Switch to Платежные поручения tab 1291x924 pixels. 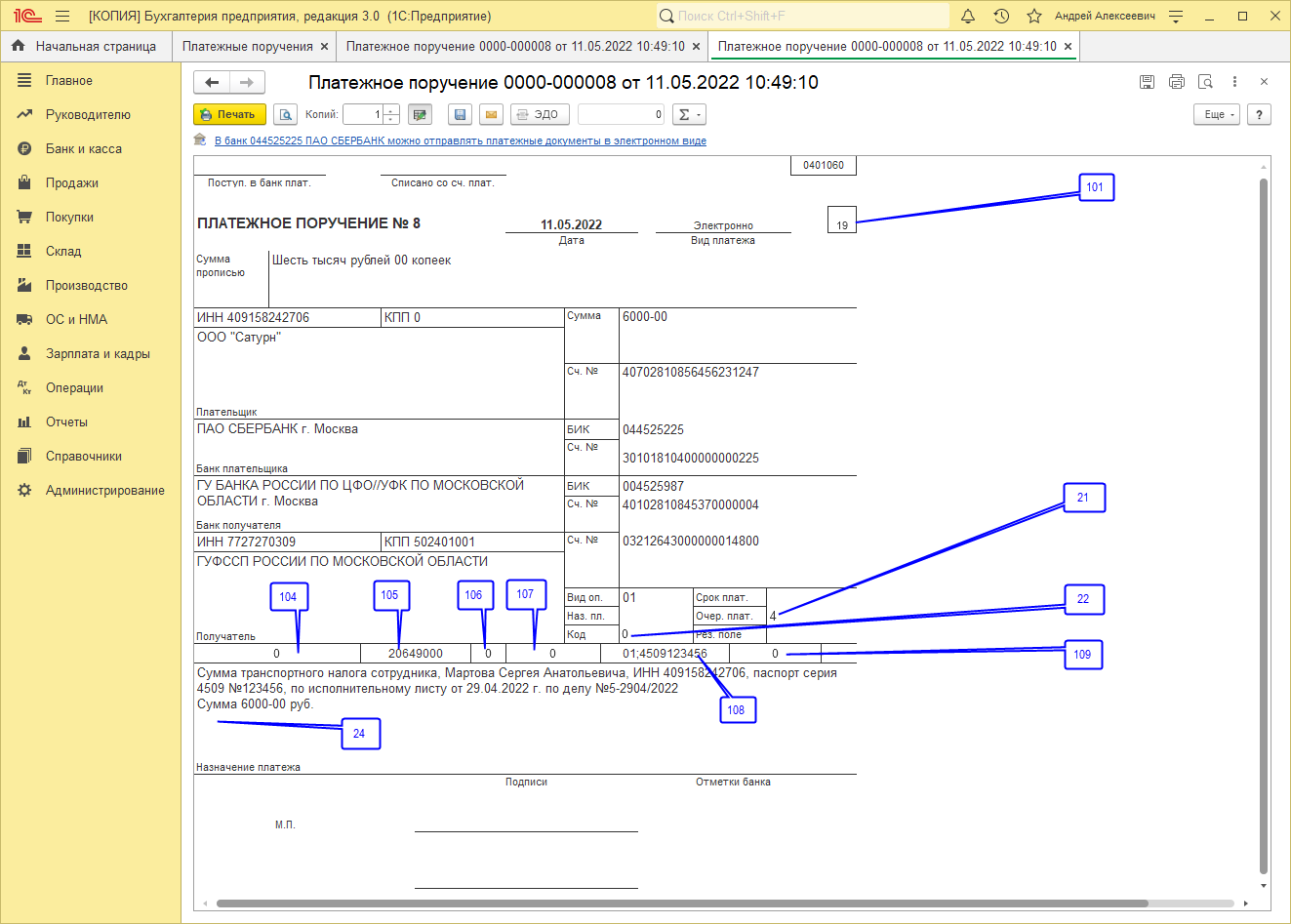click(x=248, y=46)
